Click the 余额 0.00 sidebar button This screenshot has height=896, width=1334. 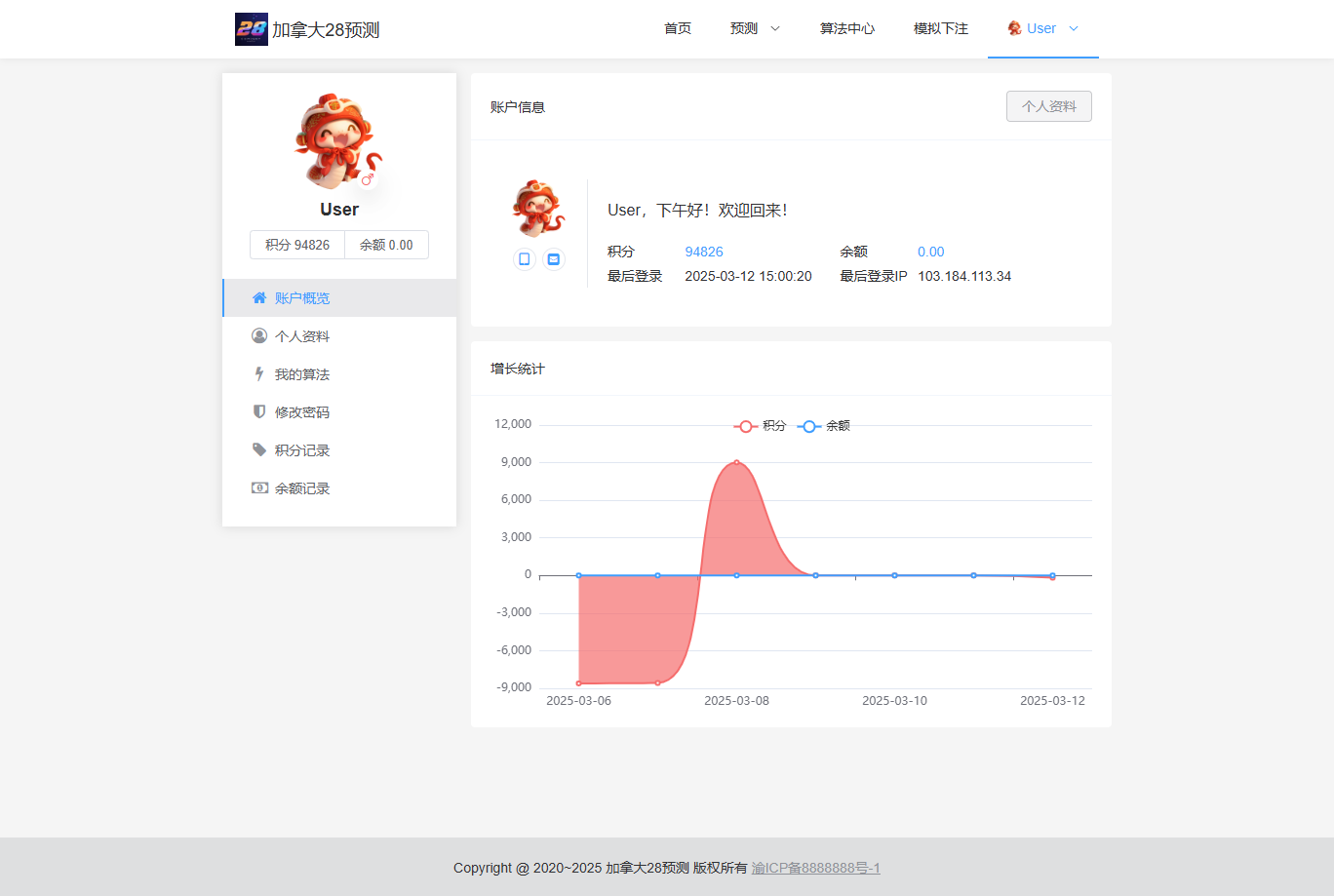pos(386,245)
